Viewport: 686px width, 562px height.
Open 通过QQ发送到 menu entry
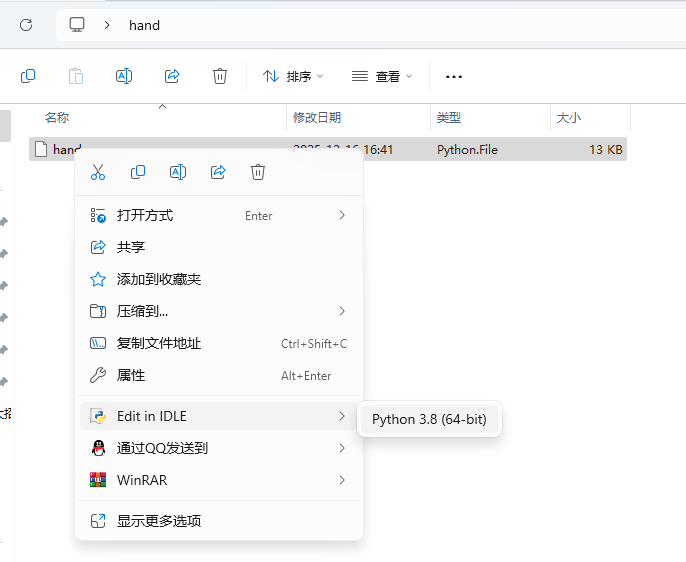click(219, 448)
